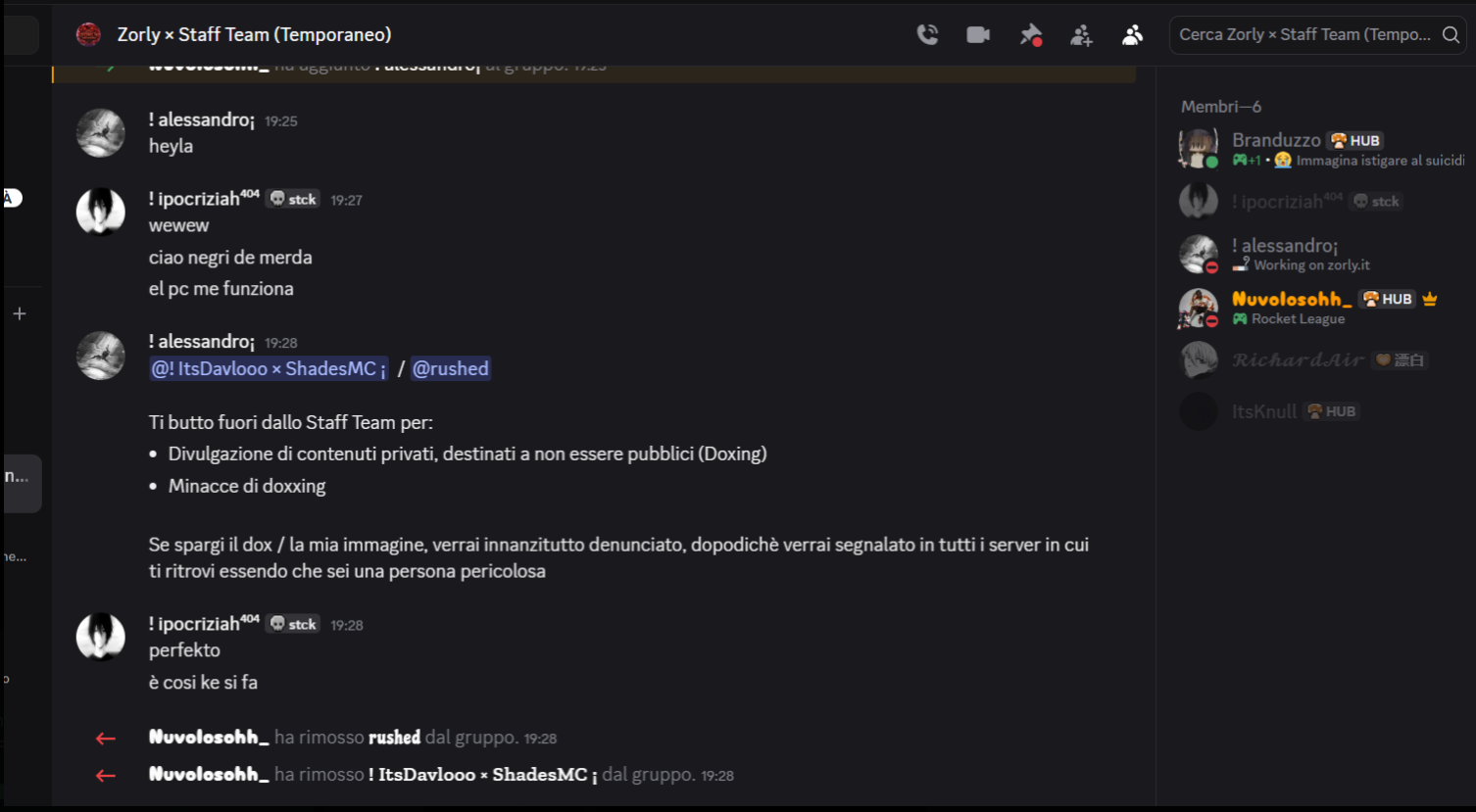Screen dimensions: 1476x812
Task: Open pinned messages
Action: (1030, 35)
